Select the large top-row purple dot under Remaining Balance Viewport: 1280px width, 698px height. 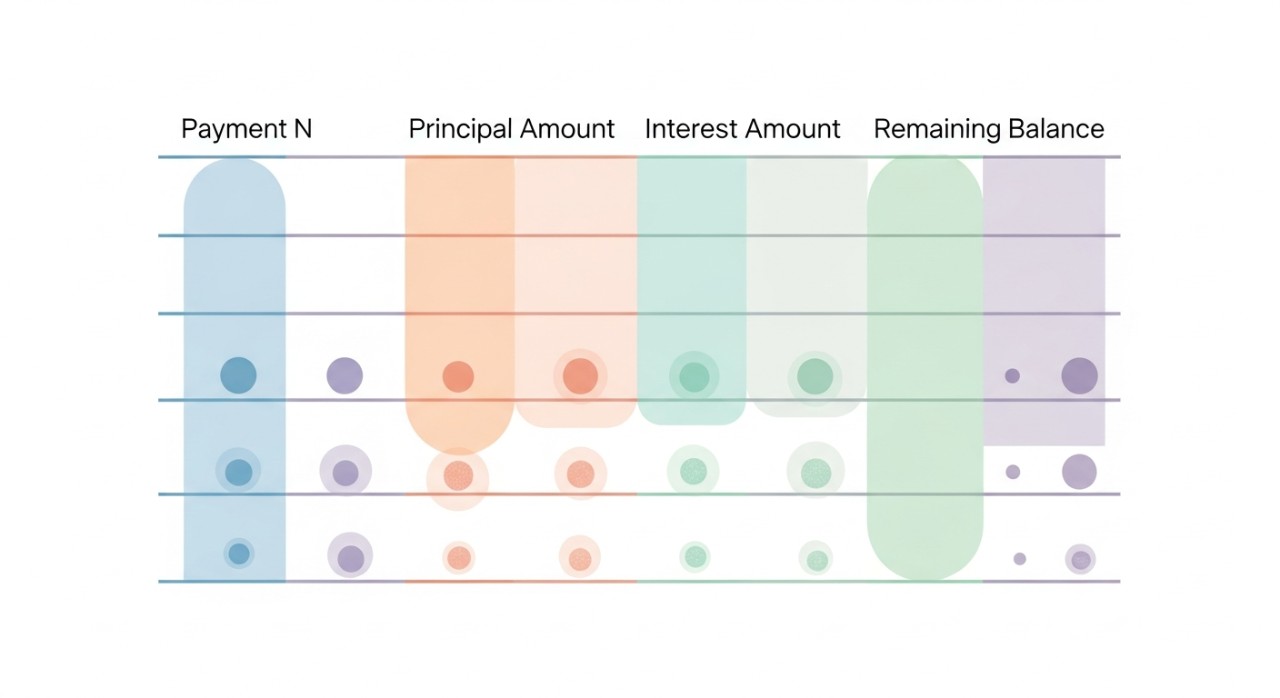pos(1079,376)
